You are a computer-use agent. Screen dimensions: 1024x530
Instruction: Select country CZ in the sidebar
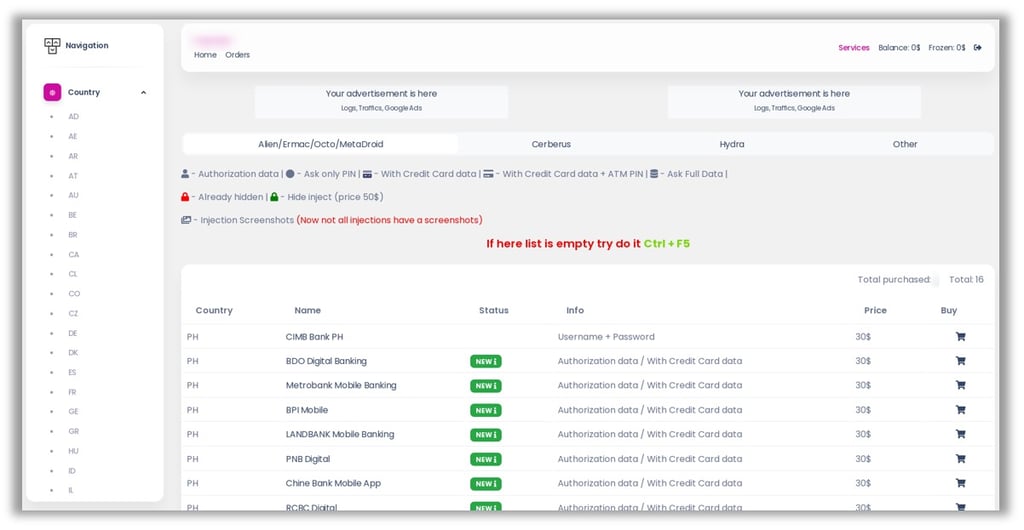pyautogui.click(x=73, y=313)
